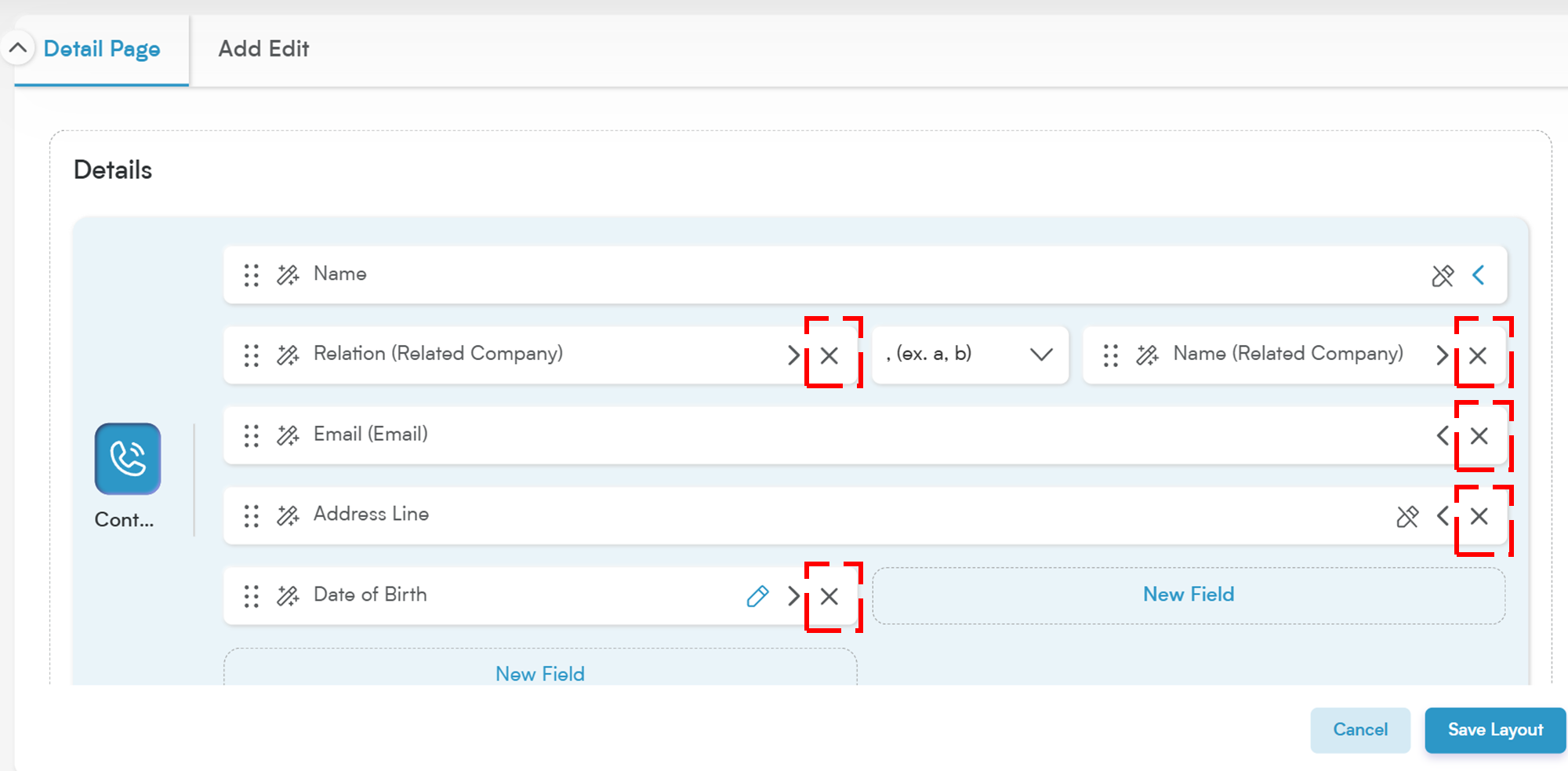
Task: Click blue pencil edit icon on Date of Birth
Action: coord(757,596)
